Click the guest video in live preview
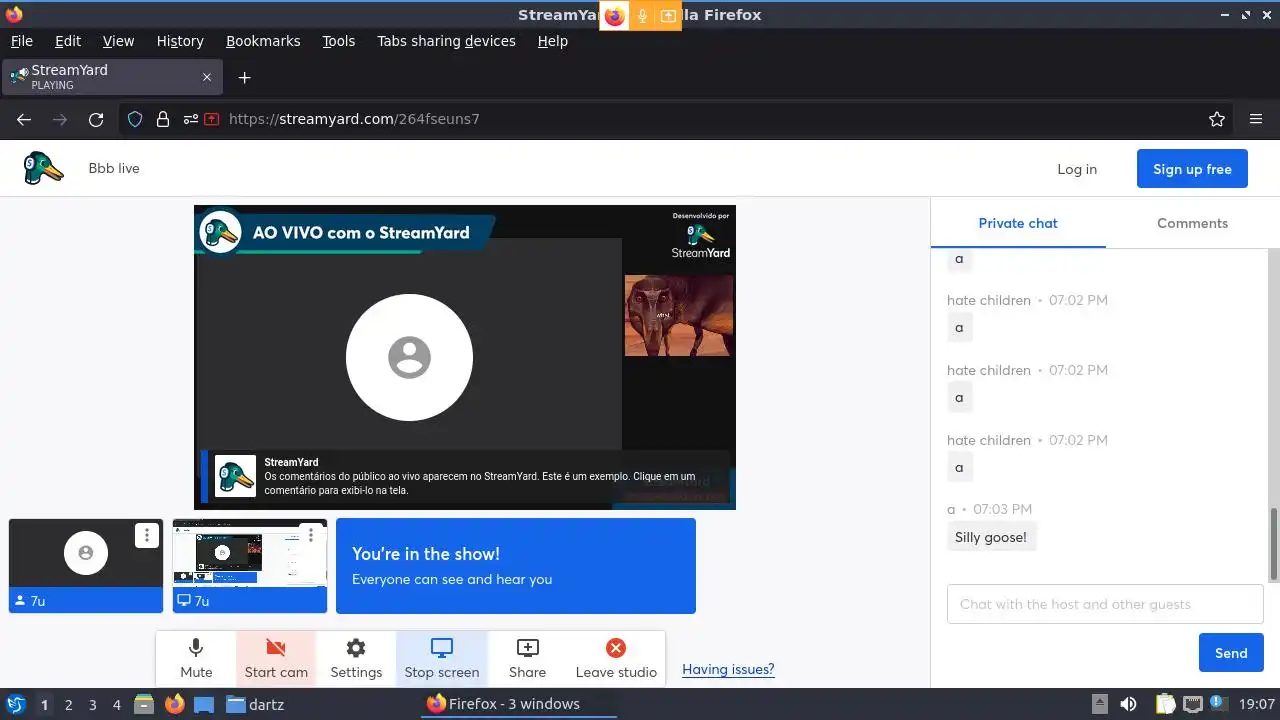The width and height of the screenshot is (1280, 720). click(x=678, y=316)
